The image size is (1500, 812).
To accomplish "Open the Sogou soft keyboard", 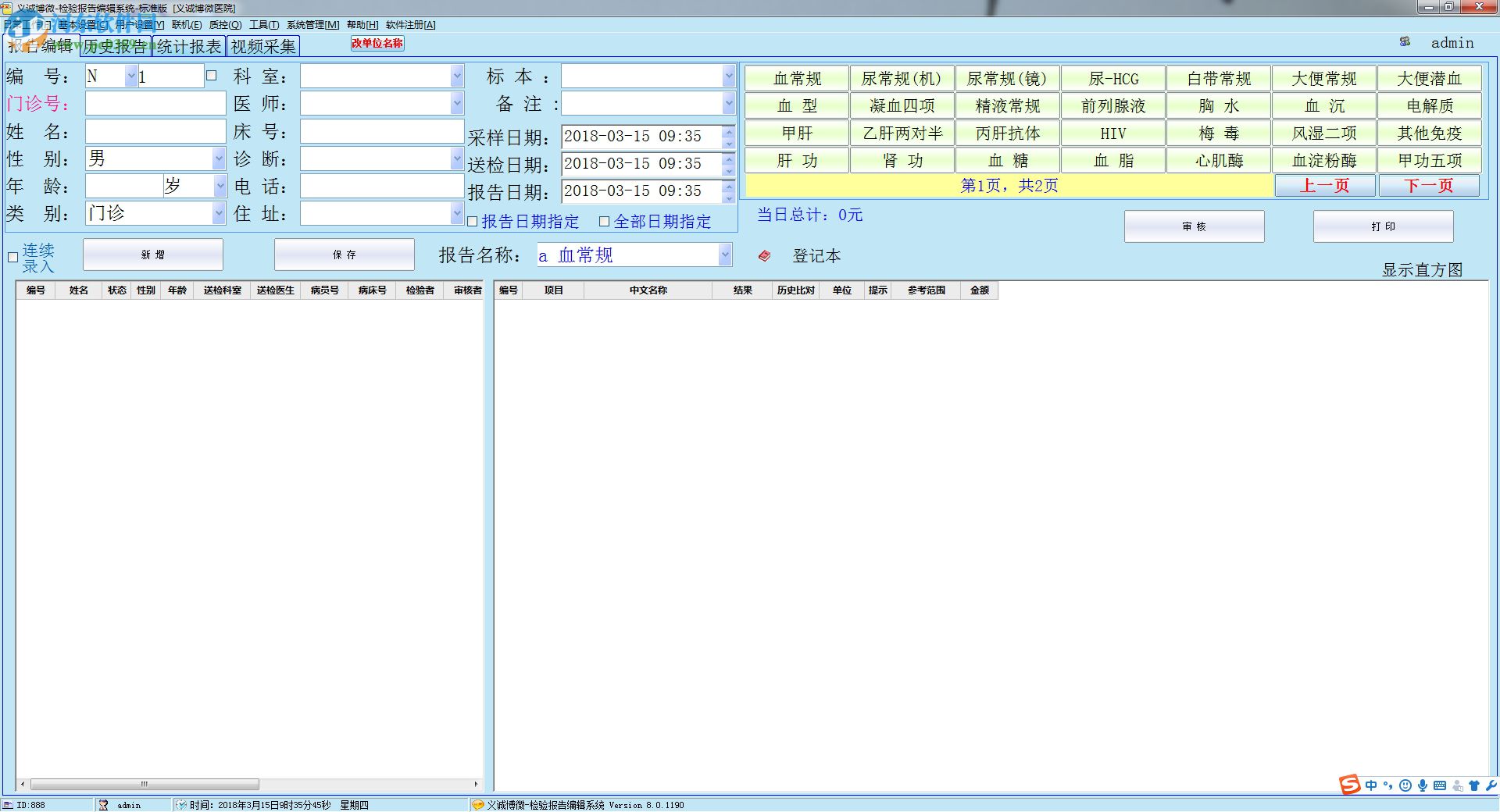I will (x=1440, y=785).
